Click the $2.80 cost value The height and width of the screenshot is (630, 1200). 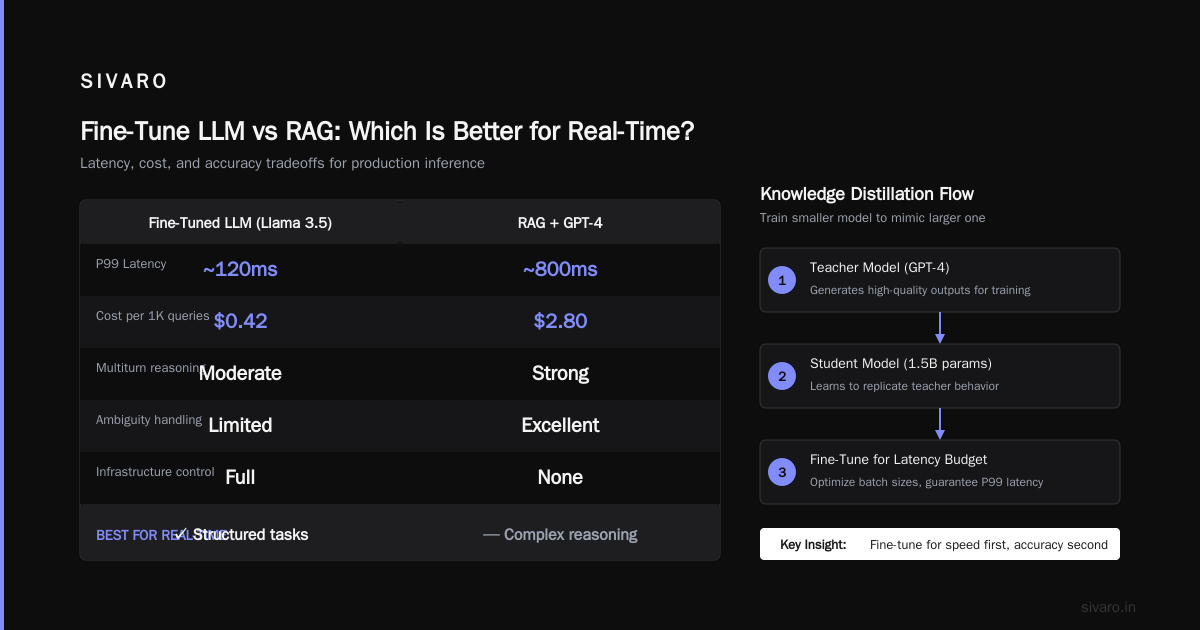point(560,321)
